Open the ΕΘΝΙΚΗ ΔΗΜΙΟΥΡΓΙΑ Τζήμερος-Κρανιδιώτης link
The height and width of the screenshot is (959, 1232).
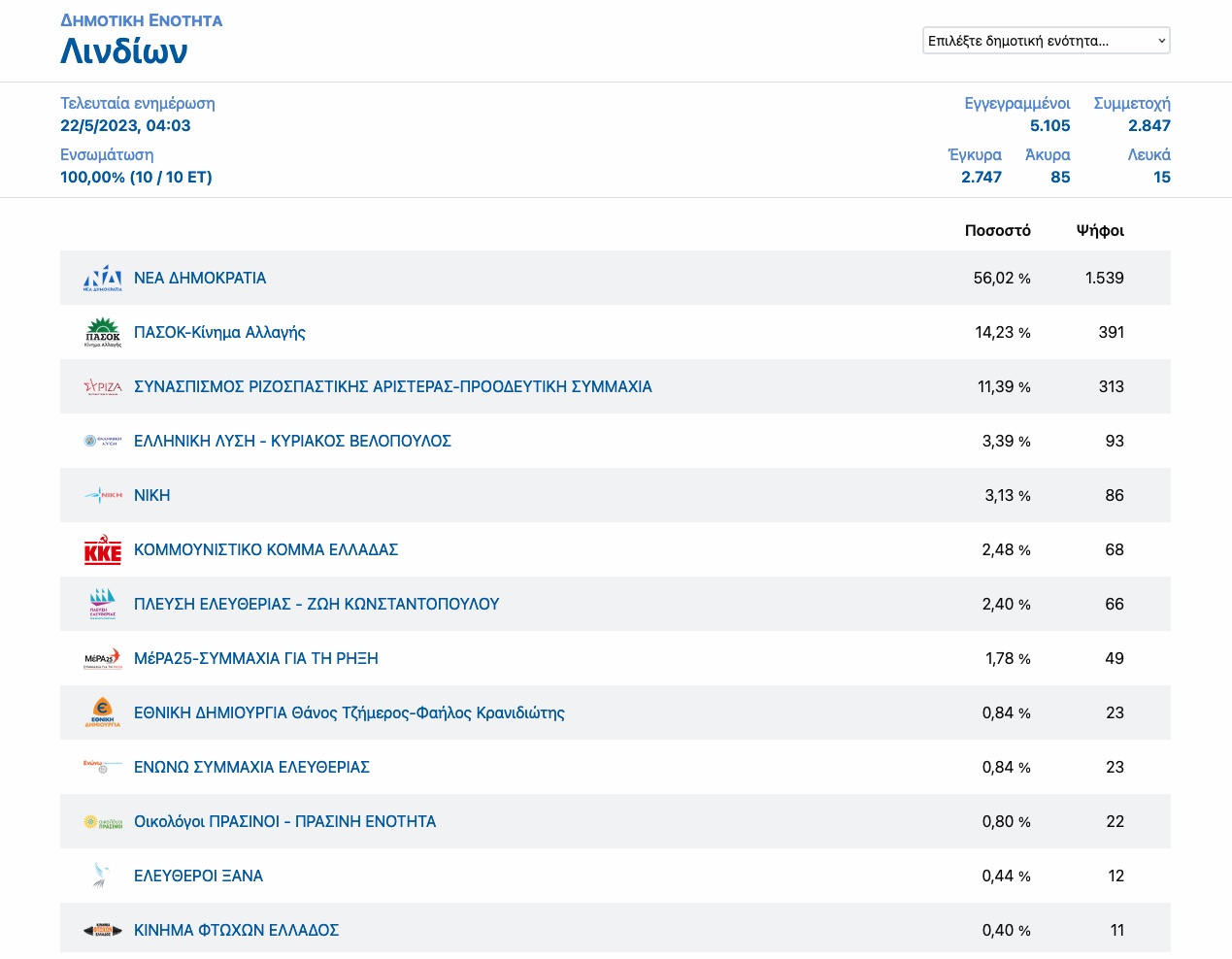click(350, 712)
